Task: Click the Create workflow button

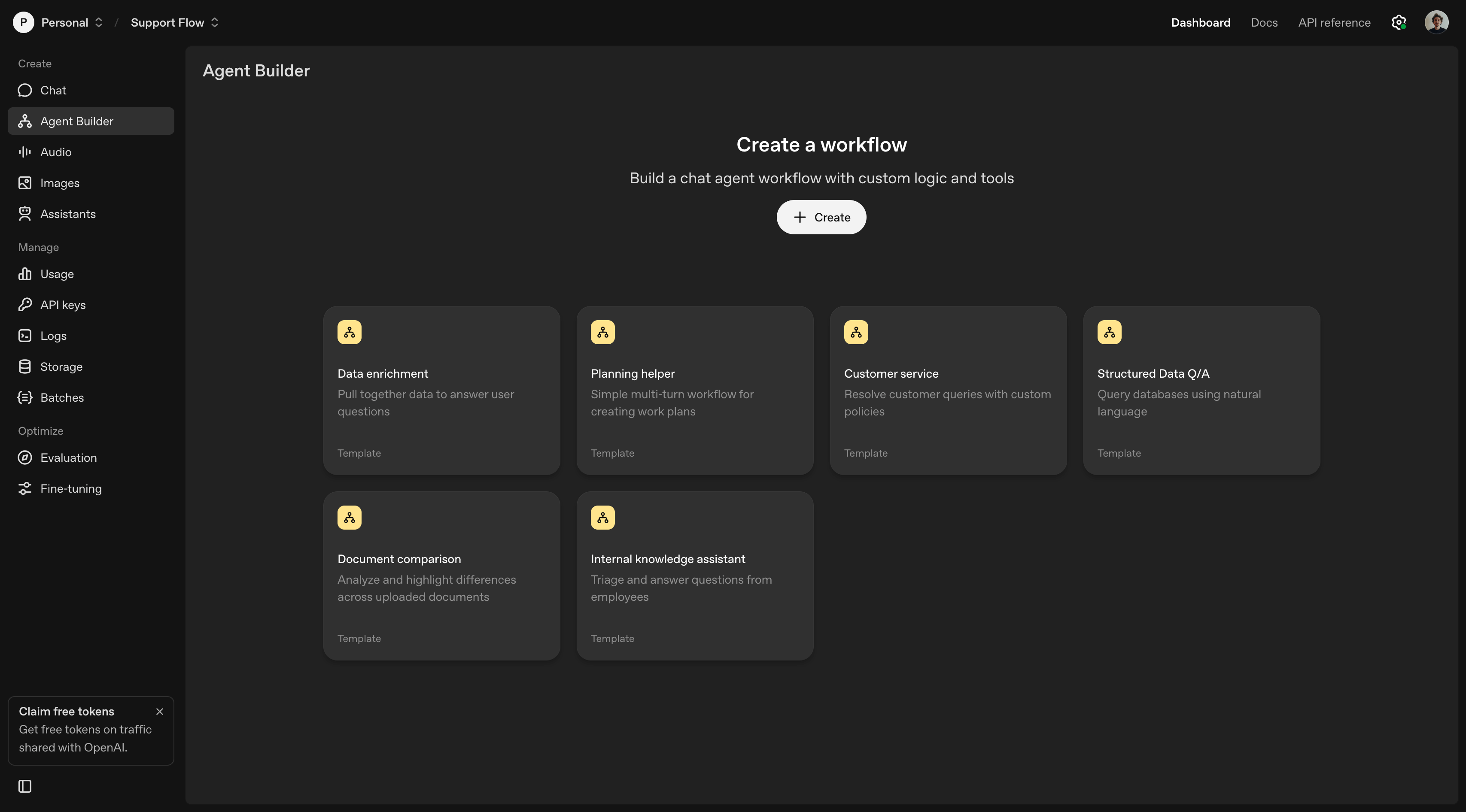Action: coord(821,217)
